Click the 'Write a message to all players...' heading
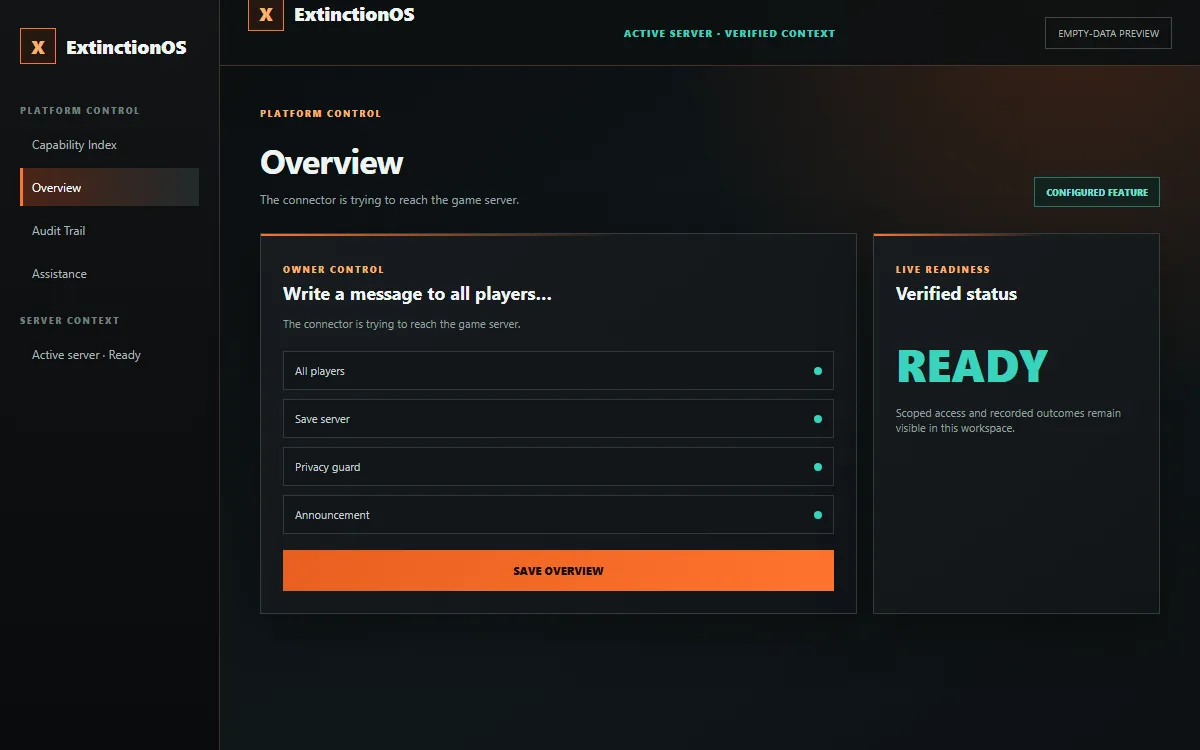1200x750 pixels. click(417, 294)
